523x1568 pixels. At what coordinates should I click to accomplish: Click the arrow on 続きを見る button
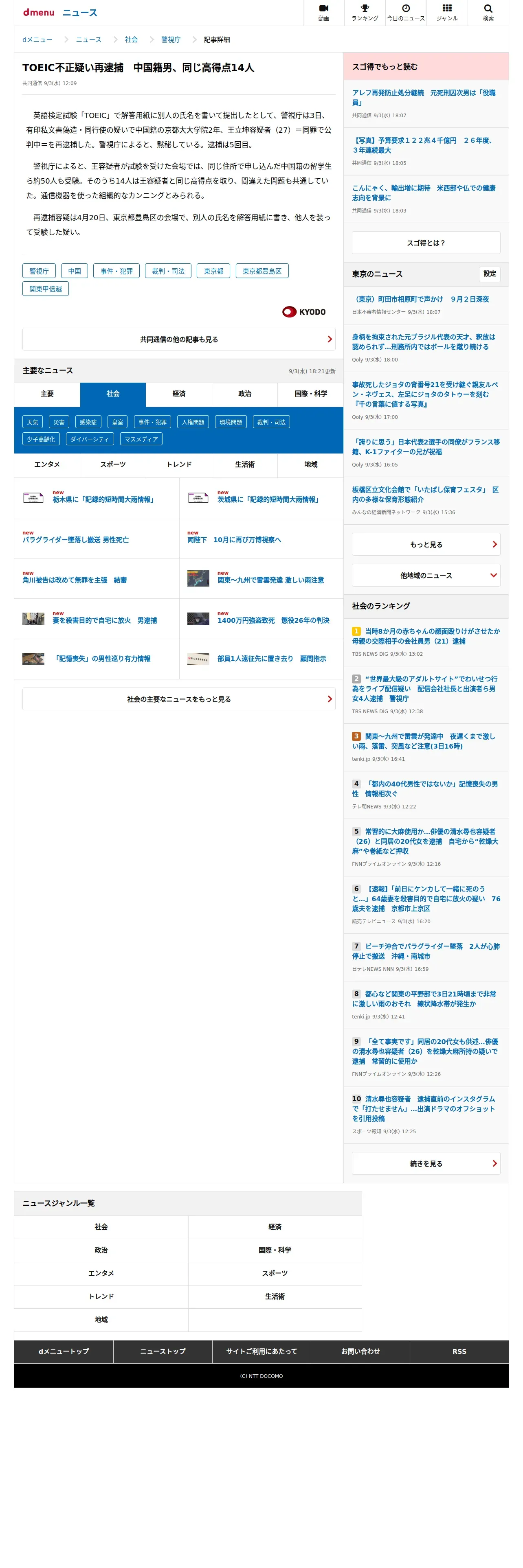click(x=494, y=1163)
